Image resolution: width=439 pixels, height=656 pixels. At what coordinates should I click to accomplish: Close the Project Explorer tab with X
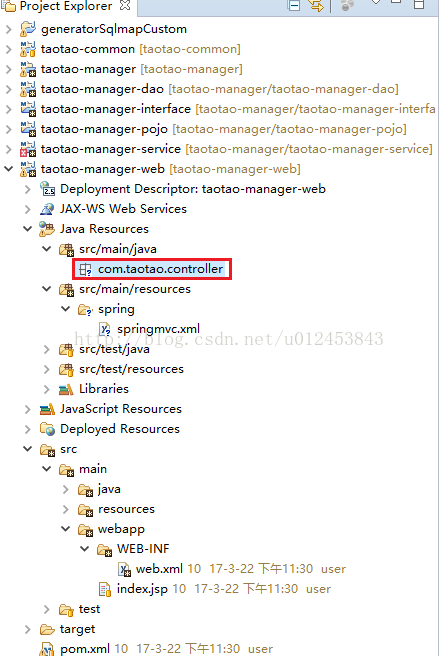125,5
